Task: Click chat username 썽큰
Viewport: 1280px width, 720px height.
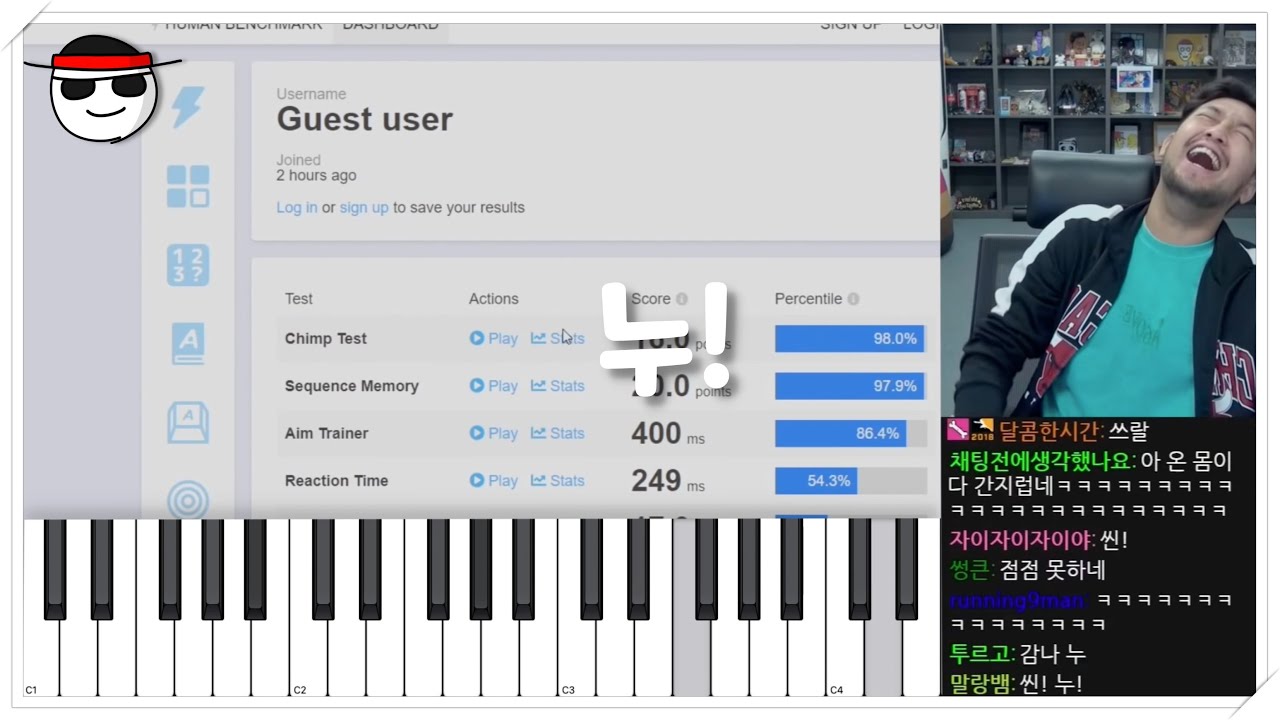Action: (969, 571)
